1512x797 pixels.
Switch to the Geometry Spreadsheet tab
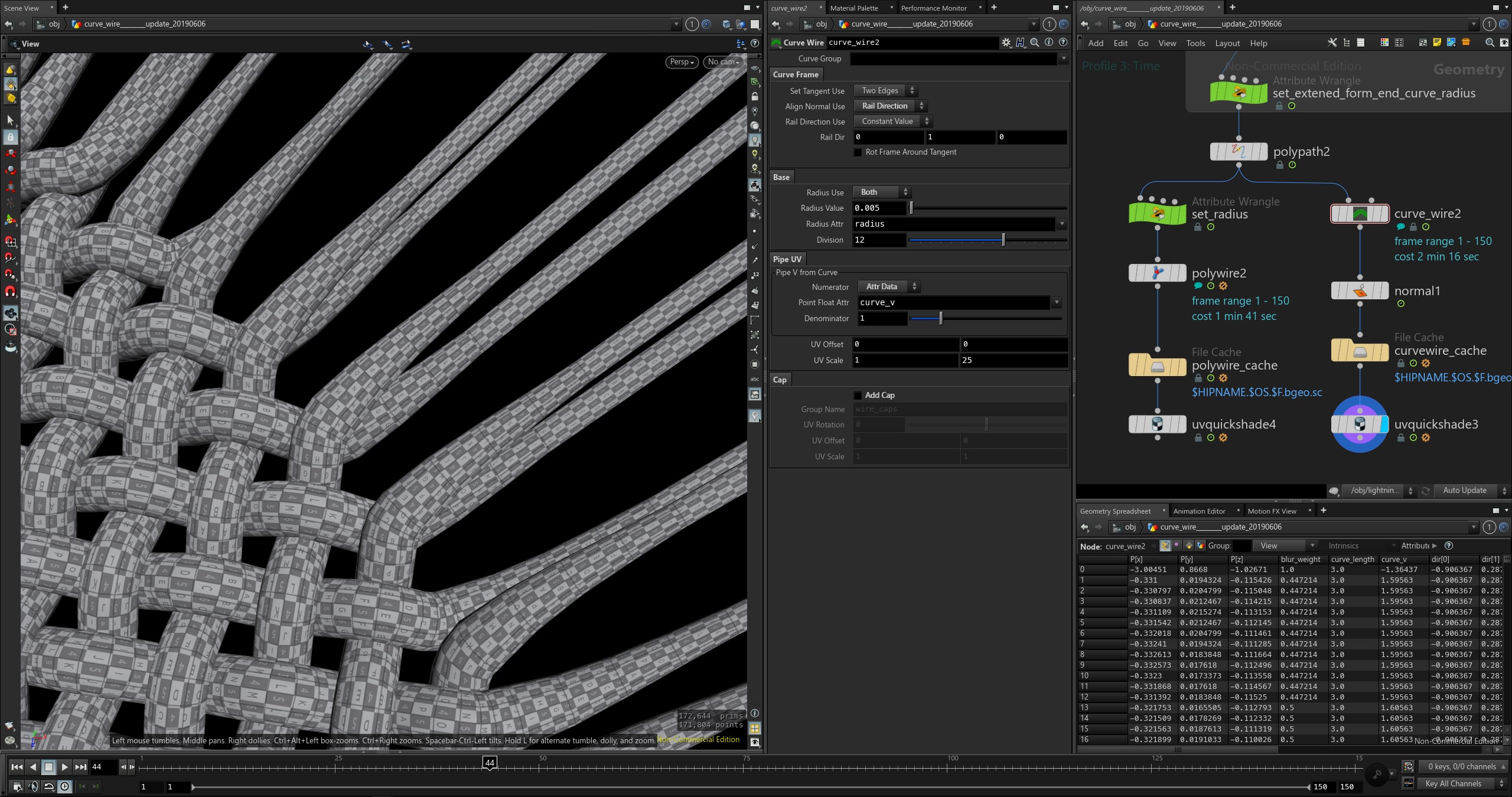click(x=1115, y=511)
